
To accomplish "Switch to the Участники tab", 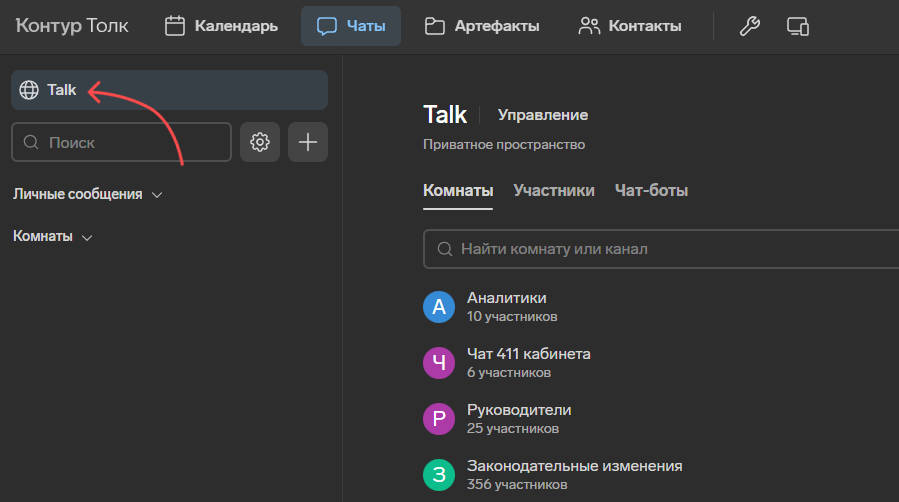I will (554, 190).
